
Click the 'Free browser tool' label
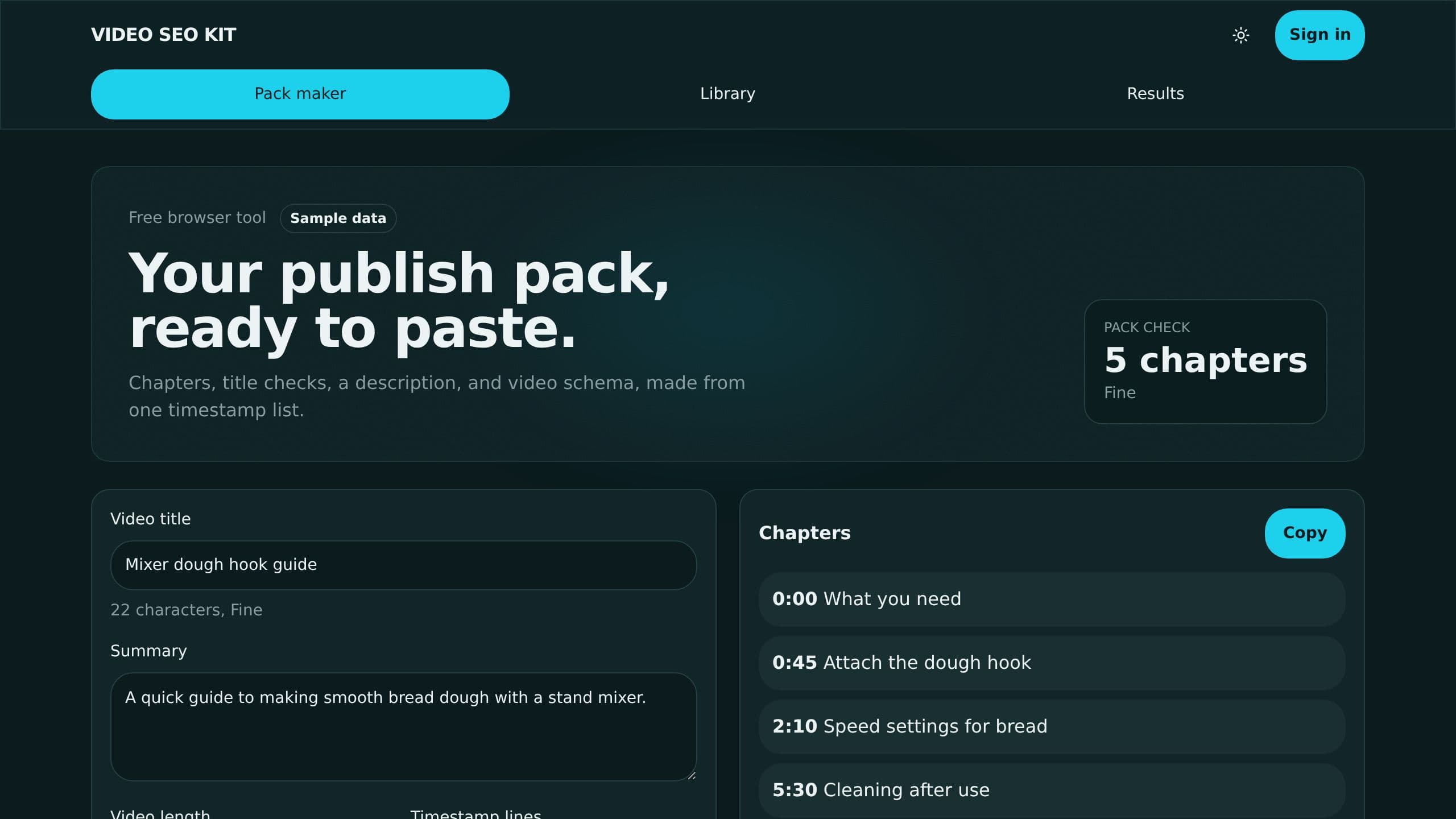197,218
